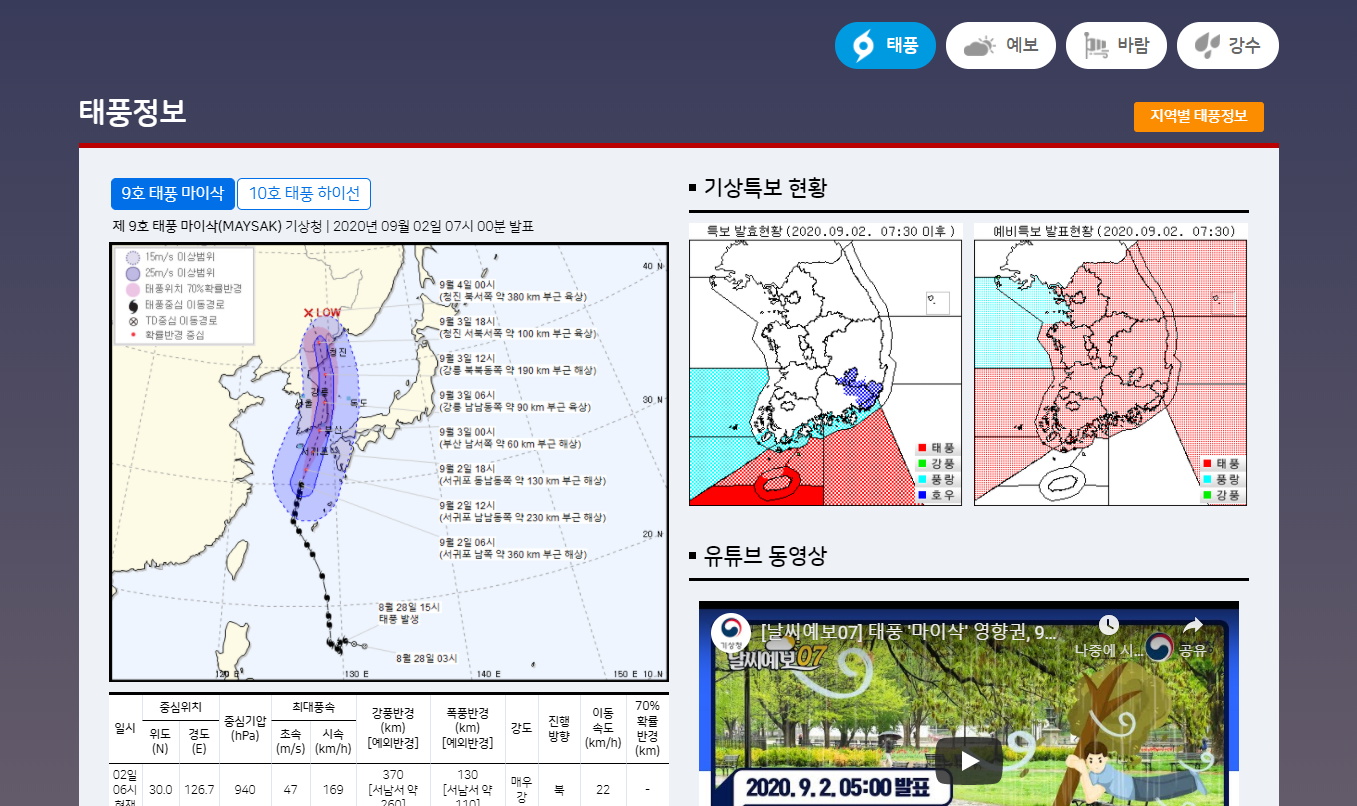Click the wind flag icon in 바람 button

coord(1097,46)
